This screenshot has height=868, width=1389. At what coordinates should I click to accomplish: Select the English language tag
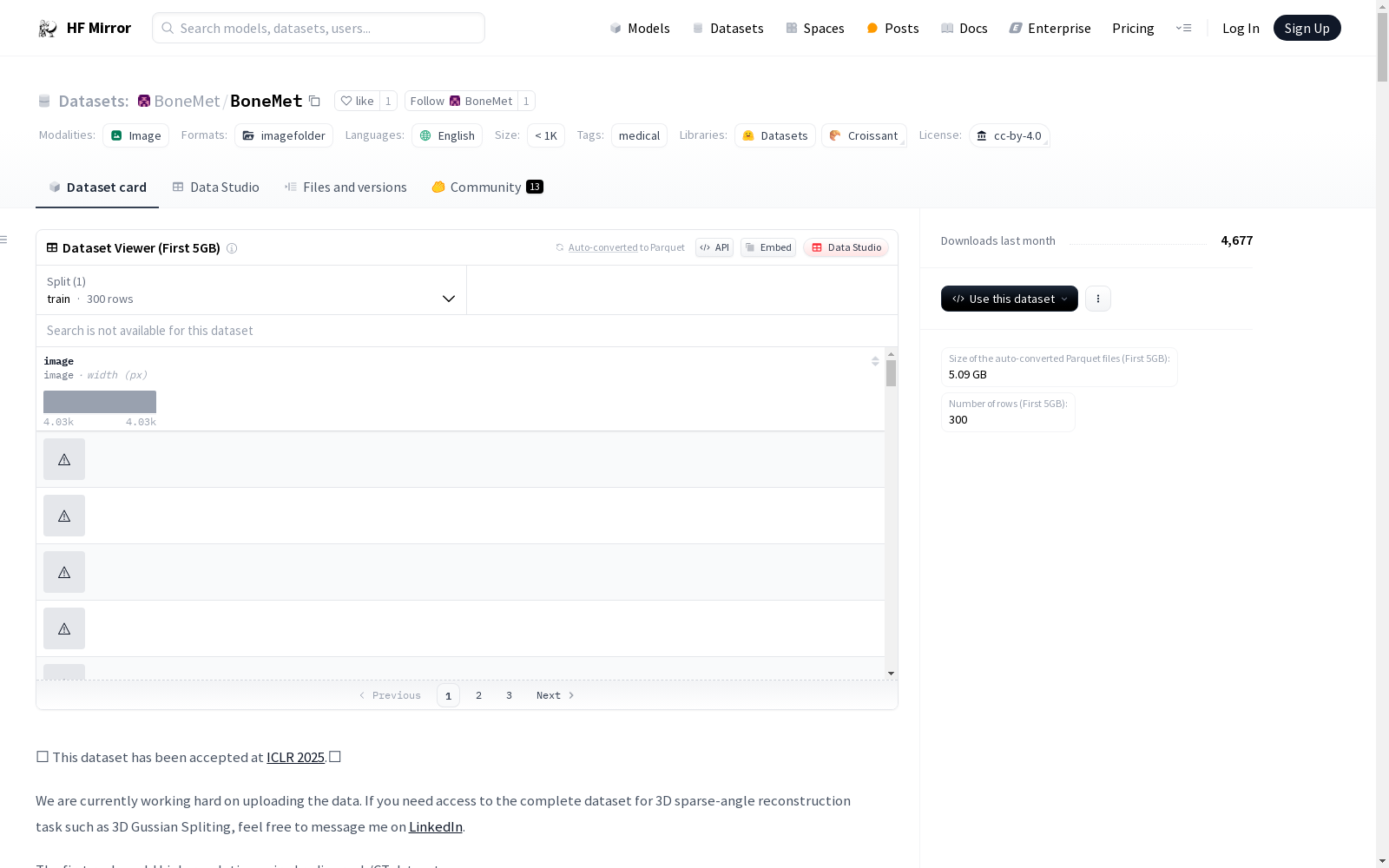[x=447, y=136]
